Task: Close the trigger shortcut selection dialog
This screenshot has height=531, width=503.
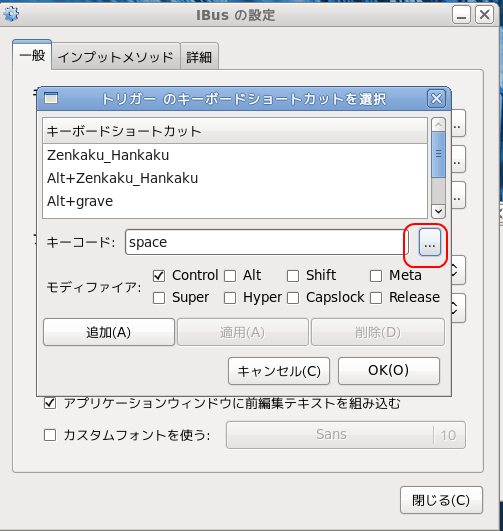Action: pyautogui.click(x=436, y=99)
